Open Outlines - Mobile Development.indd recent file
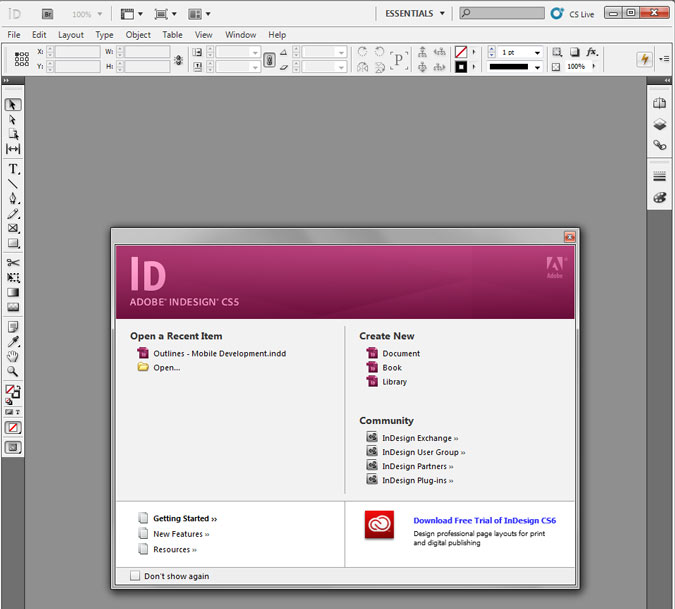Image resolution: width=675 pixels, height=609 pixels. point(219,353)
